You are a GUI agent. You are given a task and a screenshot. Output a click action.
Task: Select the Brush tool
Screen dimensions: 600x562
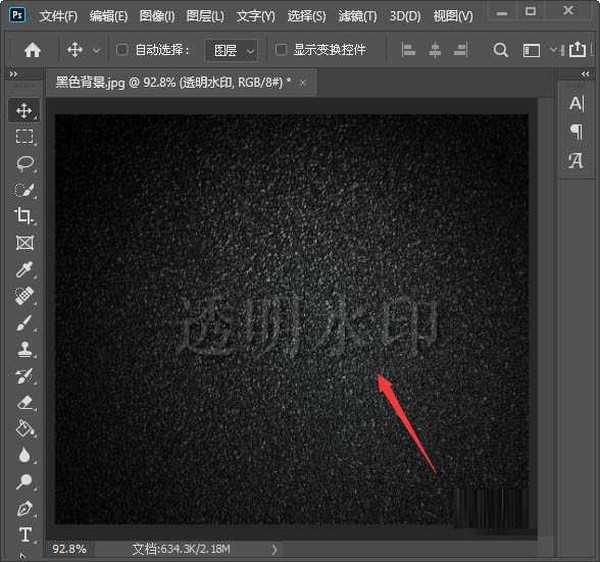[25, 323]
